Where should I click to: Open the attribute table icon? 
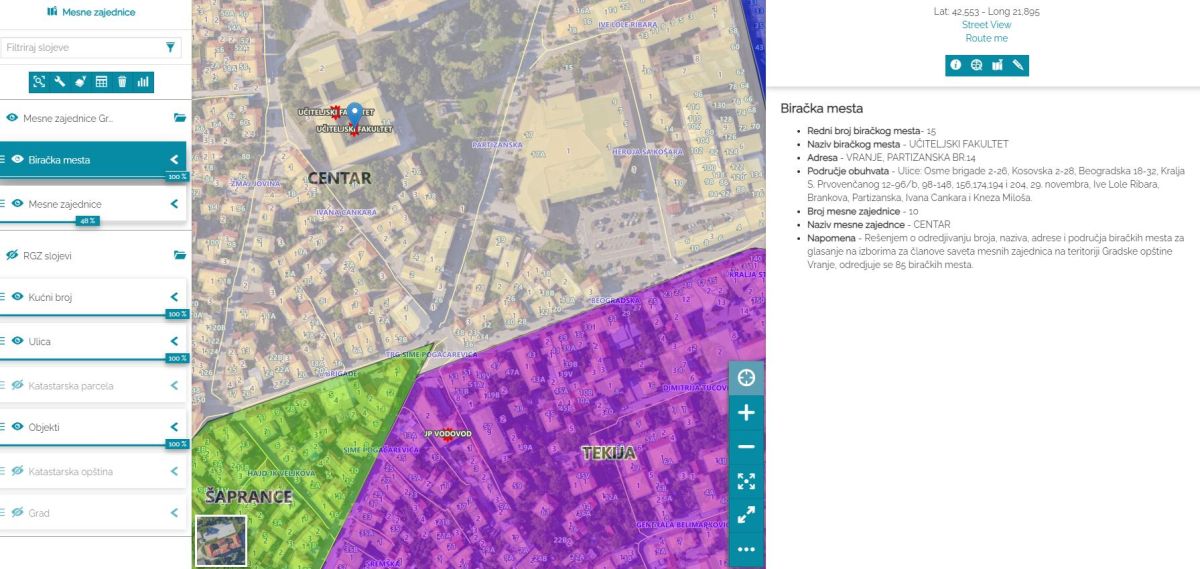click(x=101, y=82)
